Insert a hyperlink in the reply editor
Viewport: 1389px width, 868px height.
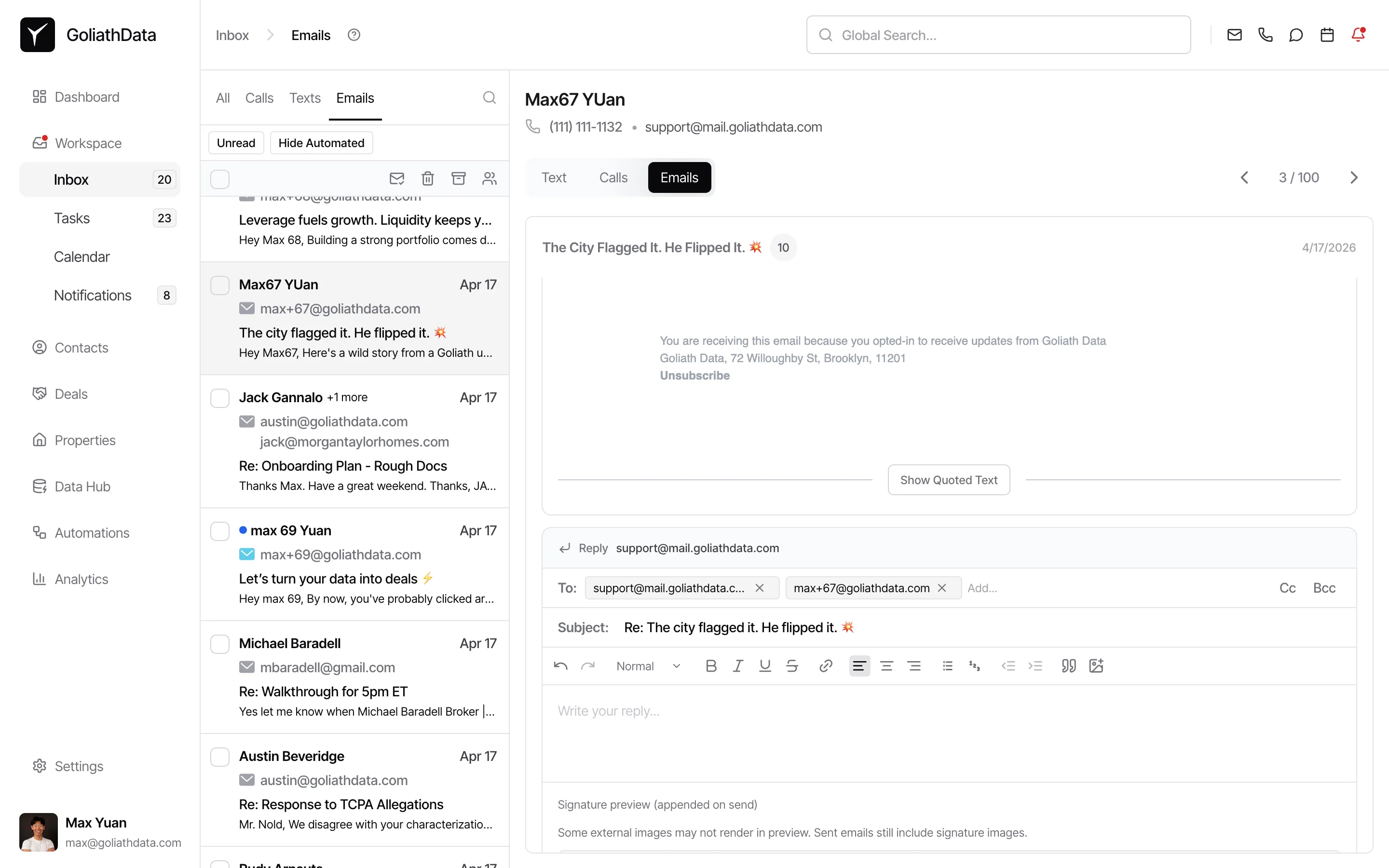825,666
